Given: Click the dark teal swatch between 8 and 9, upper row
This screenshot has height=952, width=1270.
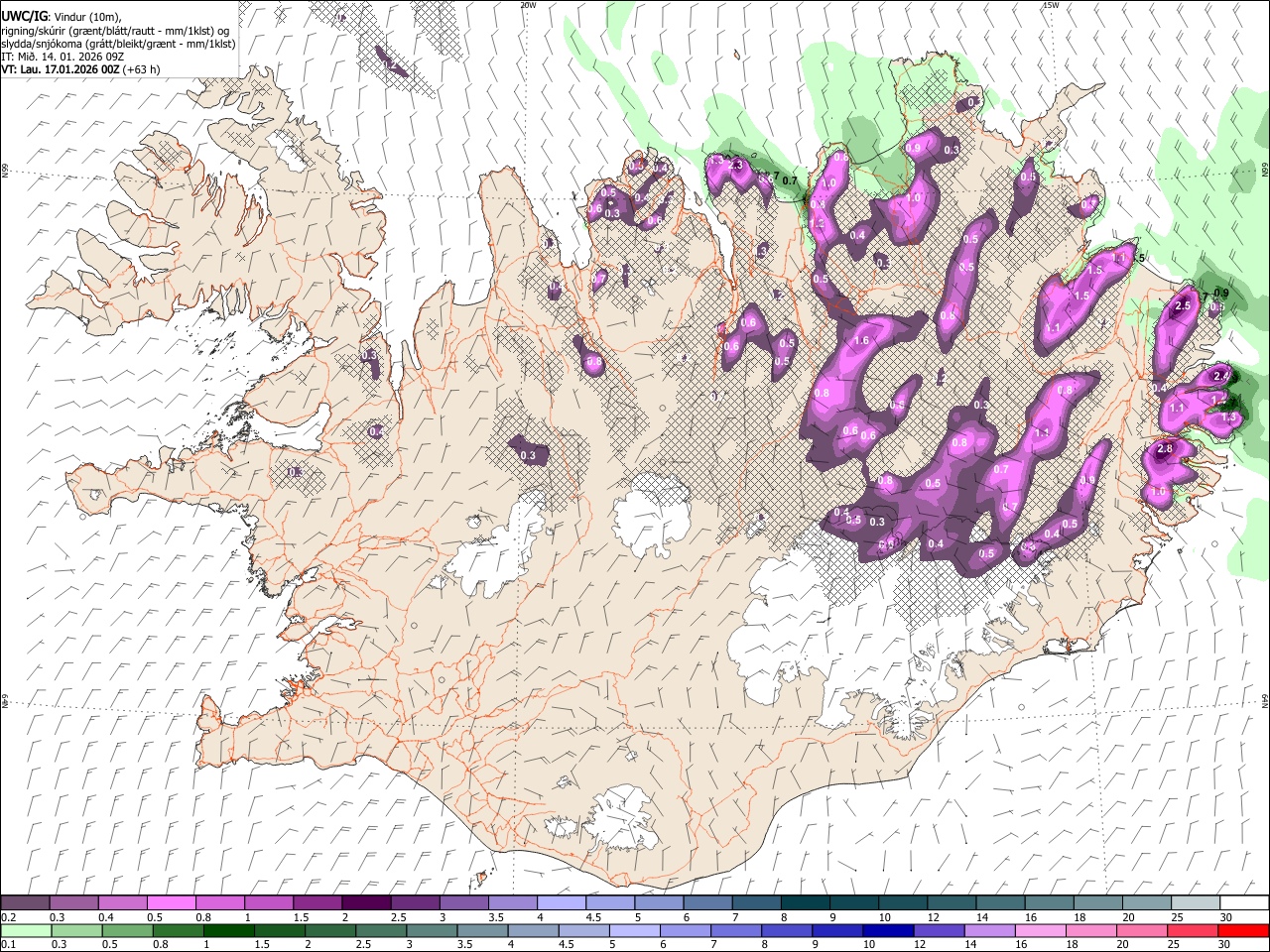Looking at the screenshot, I should tap(806, 902).
